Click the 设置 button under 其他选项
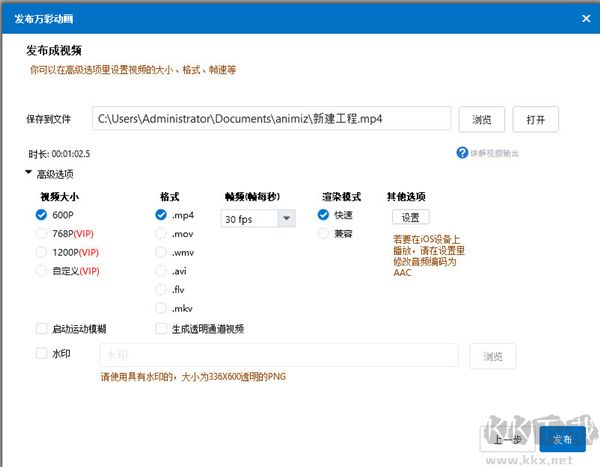600x467 pixels. (410, 217)
